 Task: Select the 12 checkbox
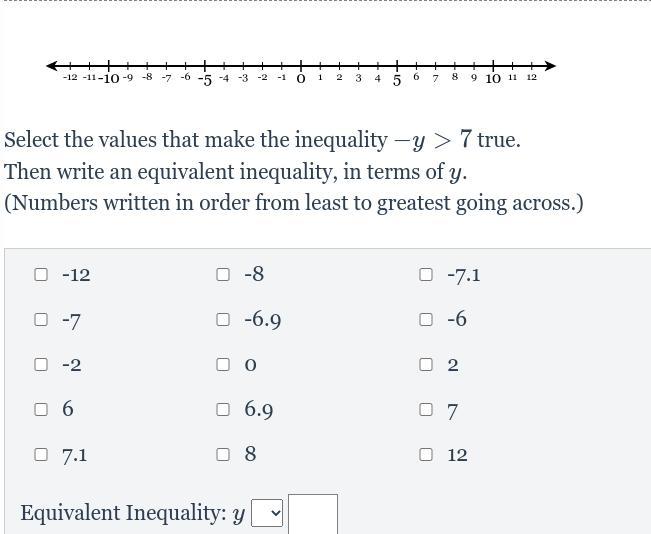(x=426, y=454)
